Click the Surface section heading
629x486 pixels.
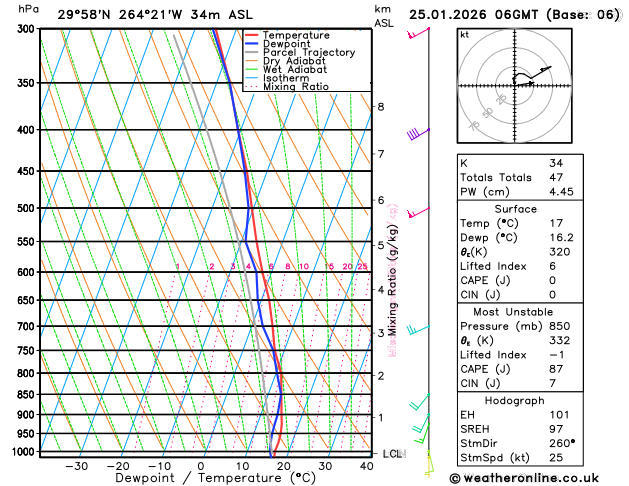tap(515, 209)
